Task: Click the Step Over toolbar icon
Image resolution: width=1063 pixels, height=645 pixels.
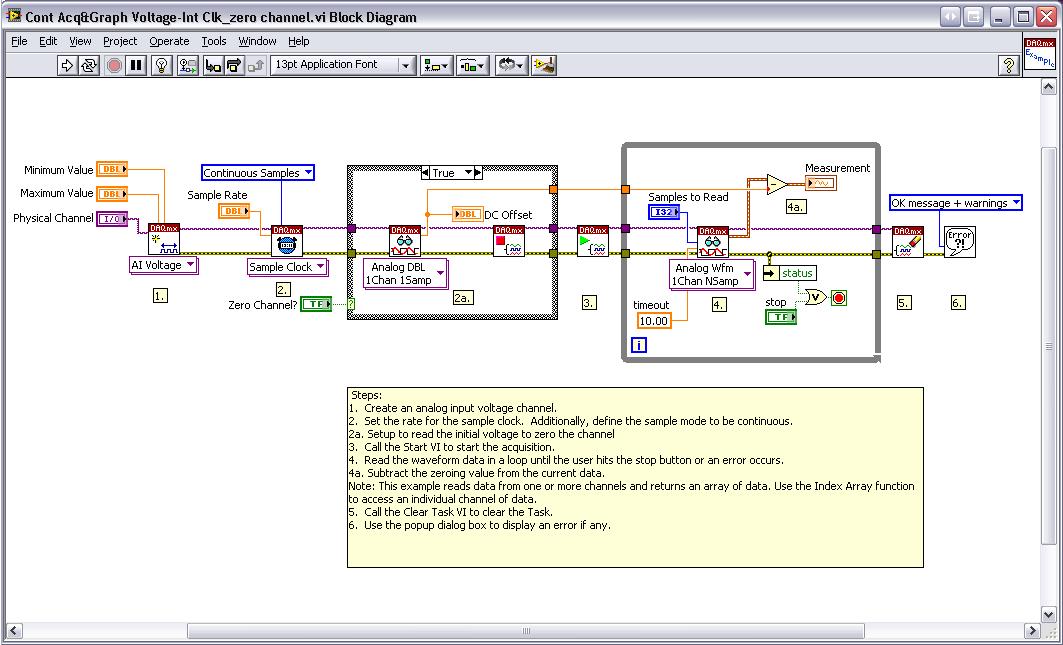Action: point(234,65)
